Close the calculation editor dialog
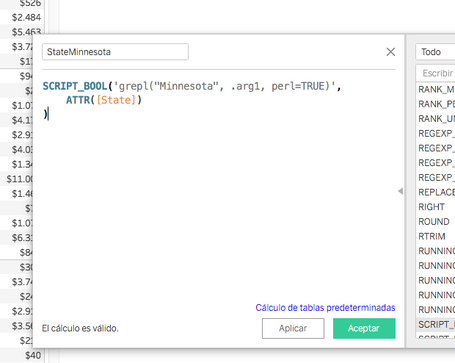The height and width of the screenshot is (363, 455). click(391, 52)
